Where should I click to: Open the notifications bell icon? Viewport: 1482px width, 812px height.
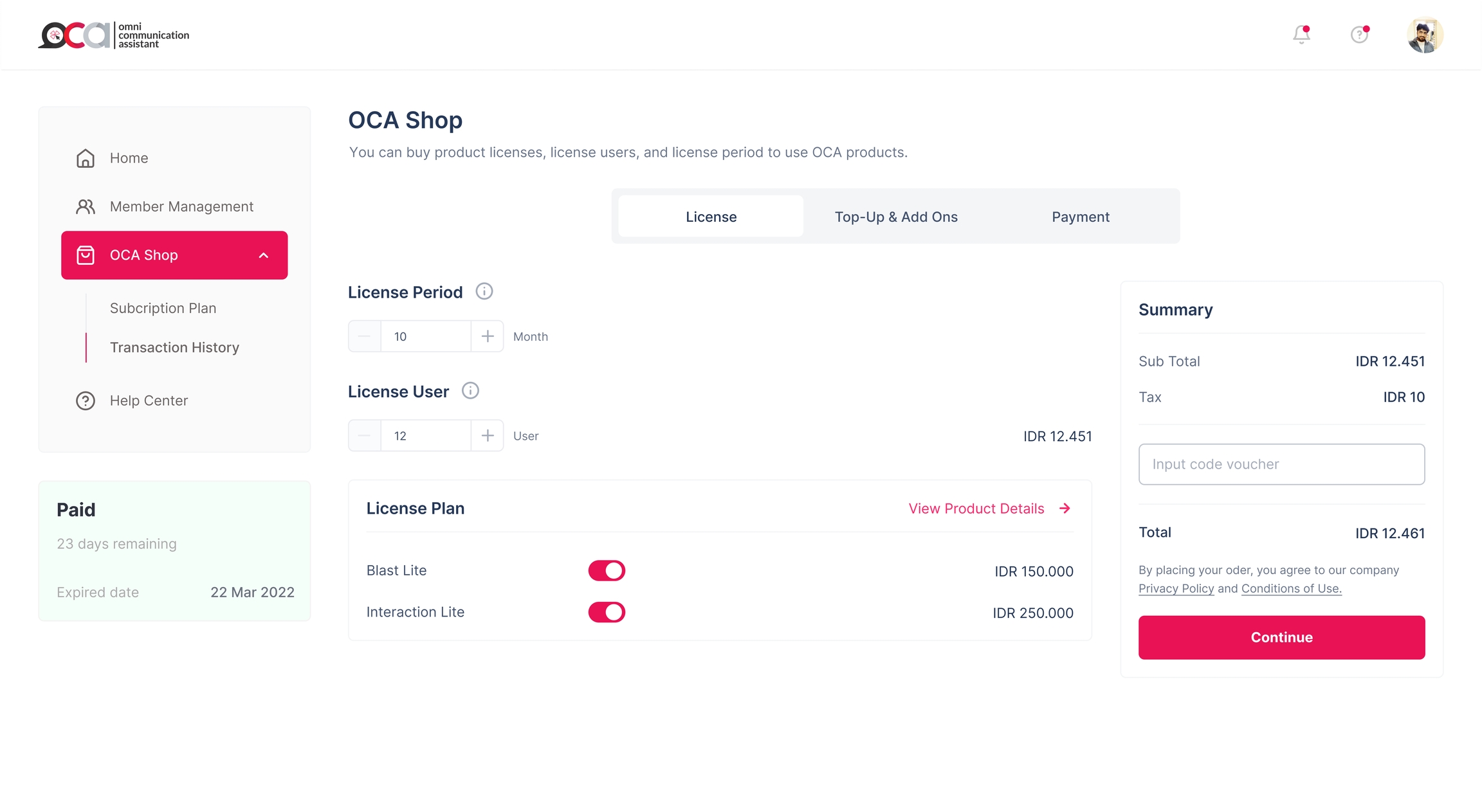click(x=1301, y=34)
